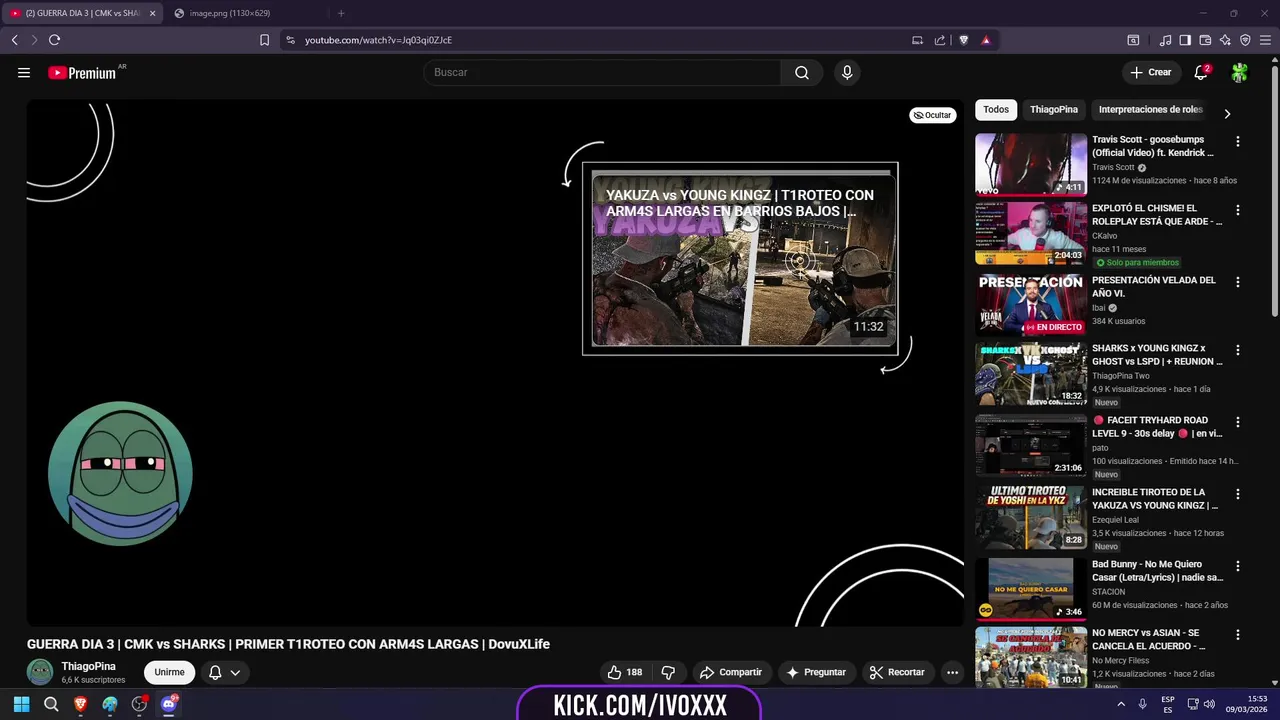This screenshot has height=720, width=1280.
Task: Expand the notification bell subscription dropdown
Action: click(x=224, y=672)
